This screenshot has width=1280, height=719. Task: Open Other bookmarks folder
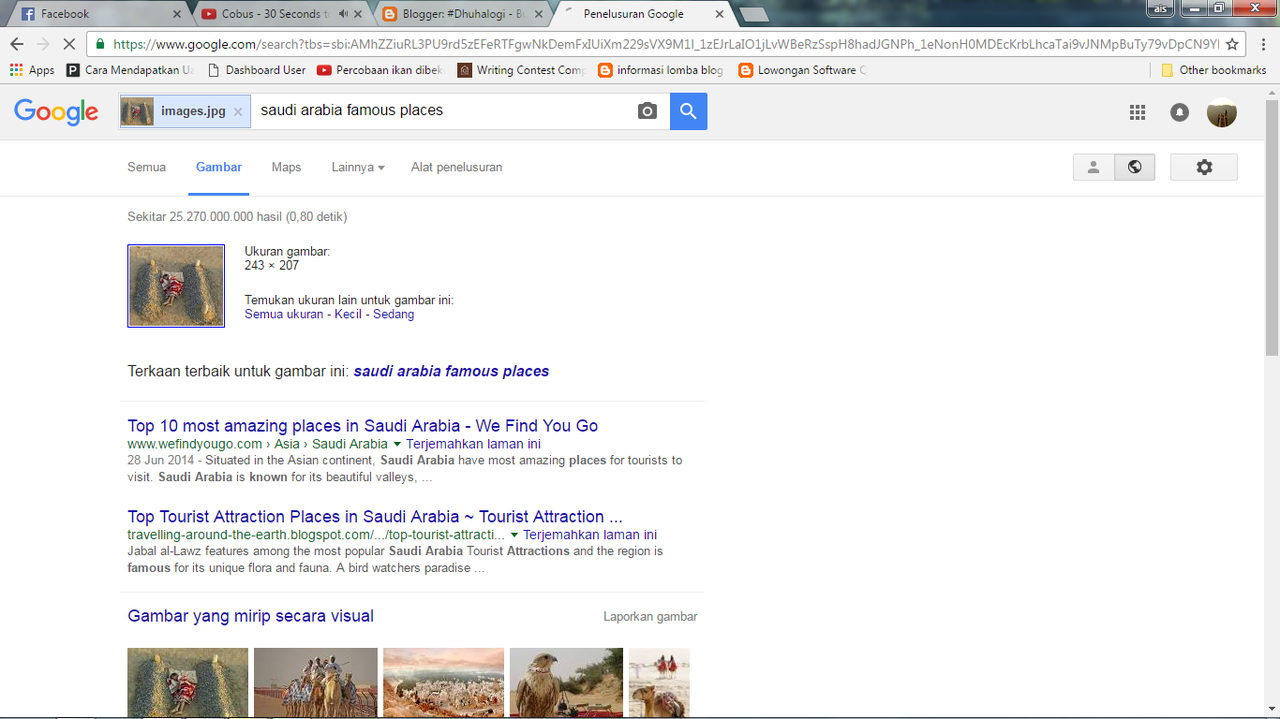click(x=1213, y=70)
